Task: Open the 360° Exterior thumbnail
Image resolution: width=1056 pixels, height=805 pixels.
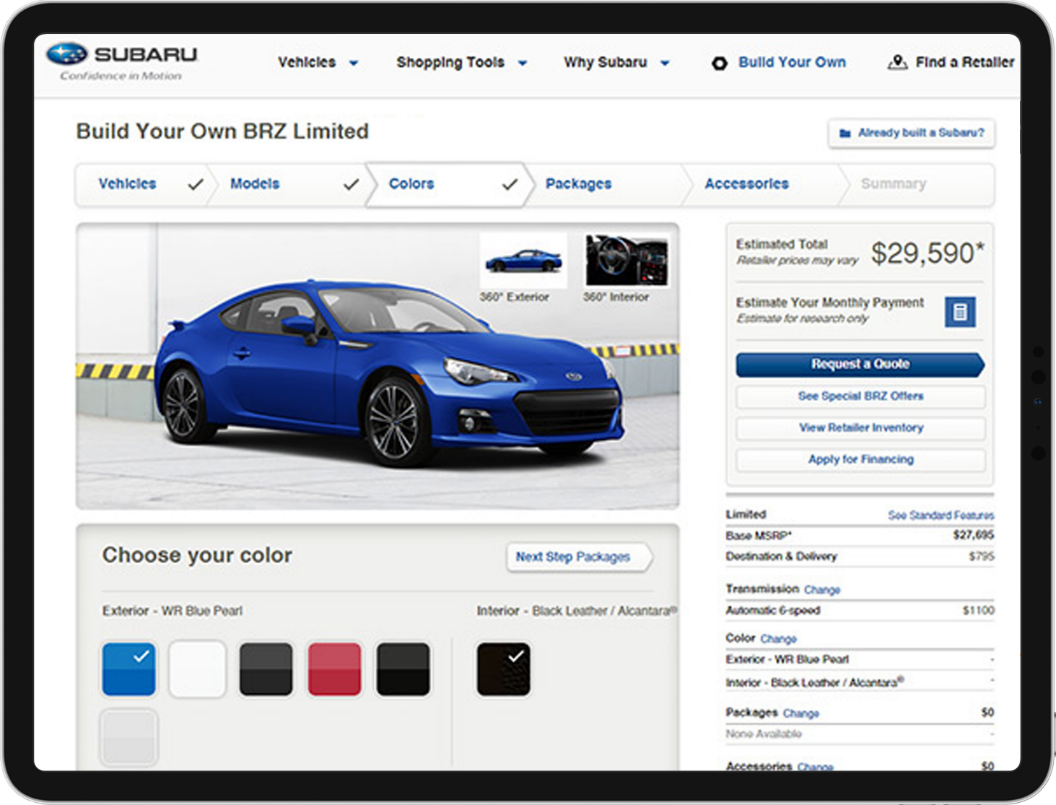Action: click(x=523, y=261)
